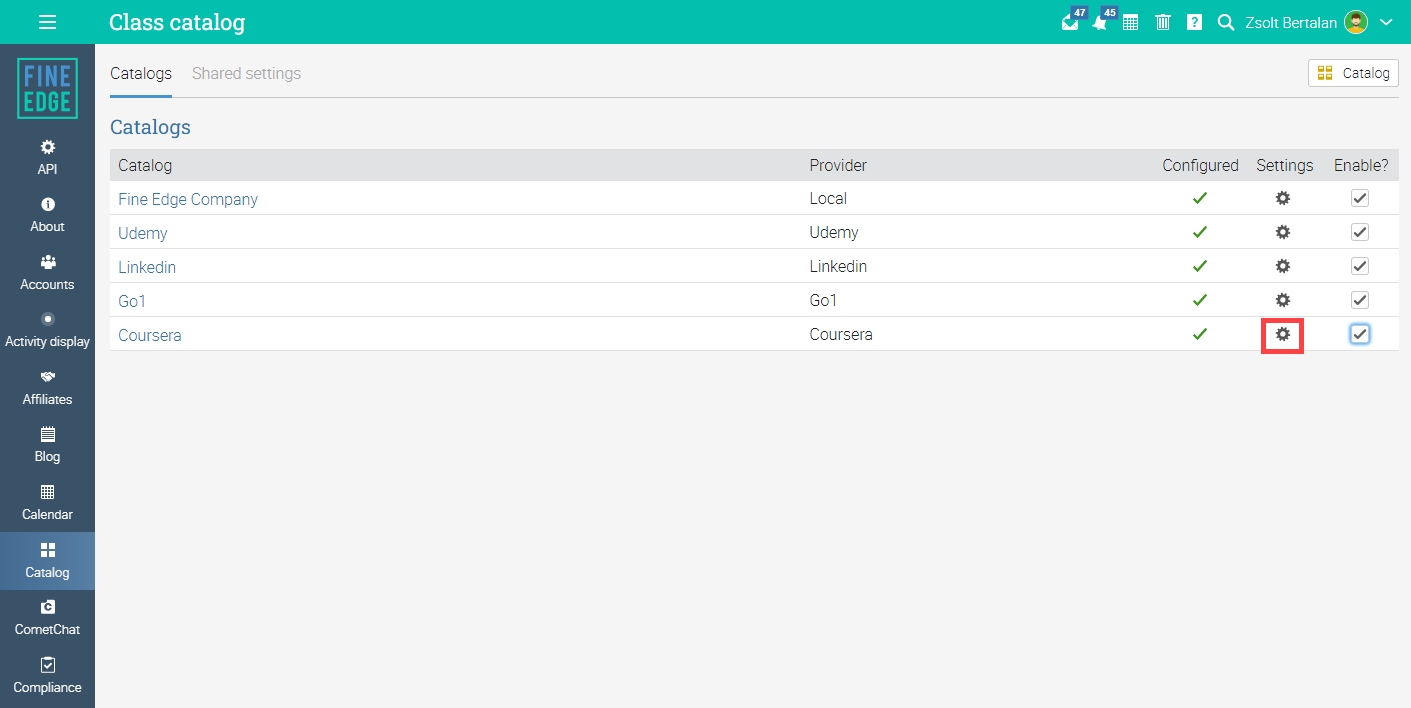This screenshot has height=708, width=1411.
Task: Open Blog in the sidebar
Action: [47, 445]
